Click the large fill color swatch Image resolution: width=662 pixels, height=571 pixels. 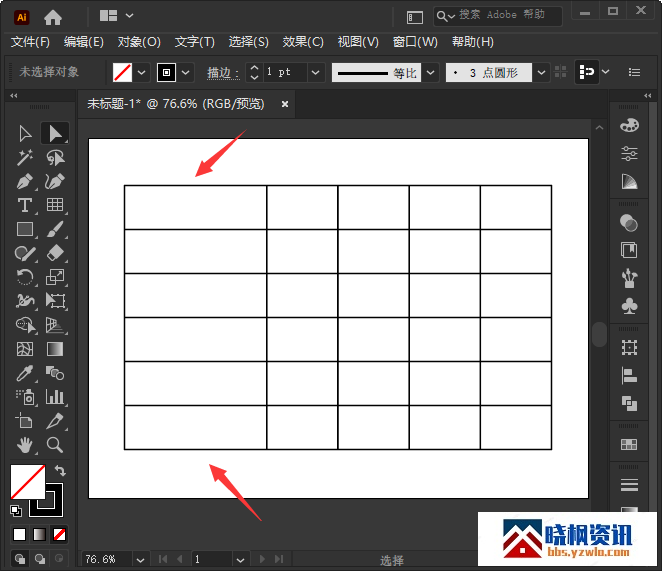click(x=28, y=482)
